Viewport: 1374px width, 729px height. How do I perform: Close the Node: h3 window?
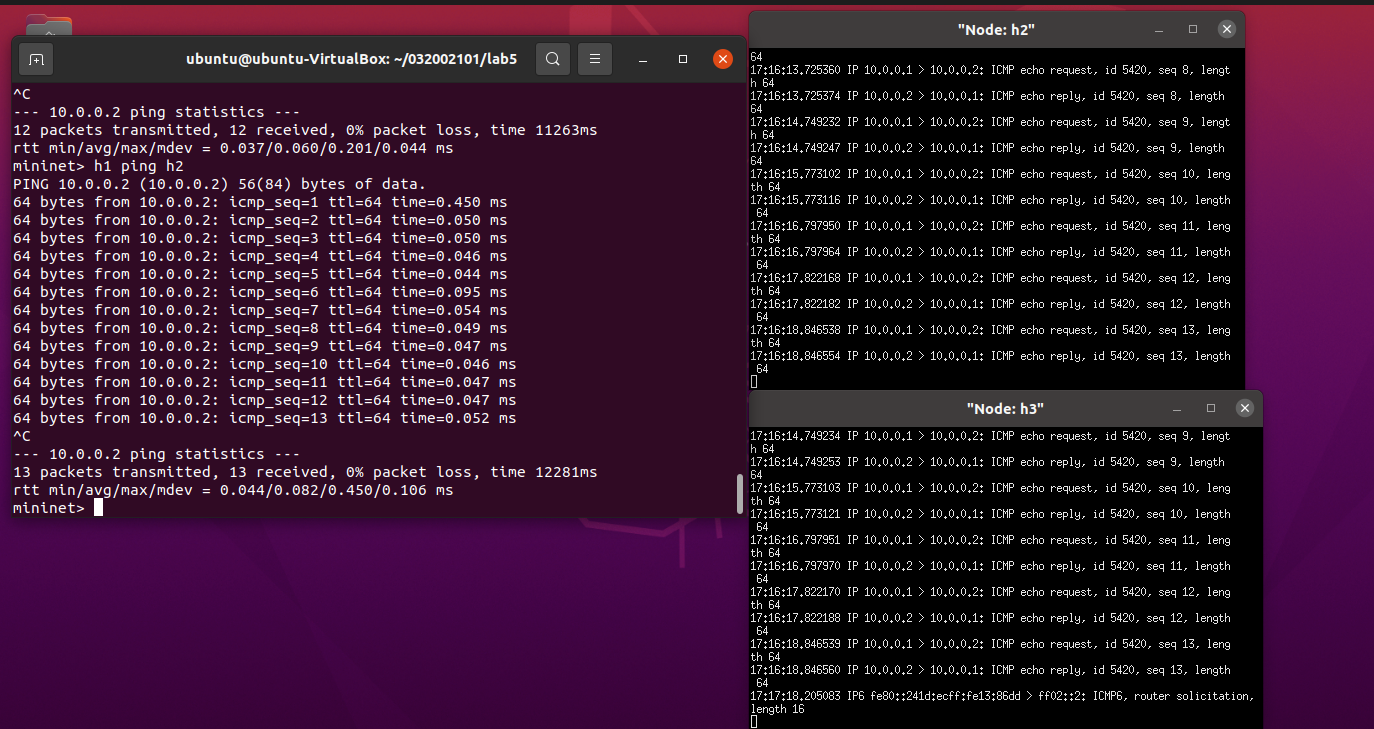[x=1245, y=408]
